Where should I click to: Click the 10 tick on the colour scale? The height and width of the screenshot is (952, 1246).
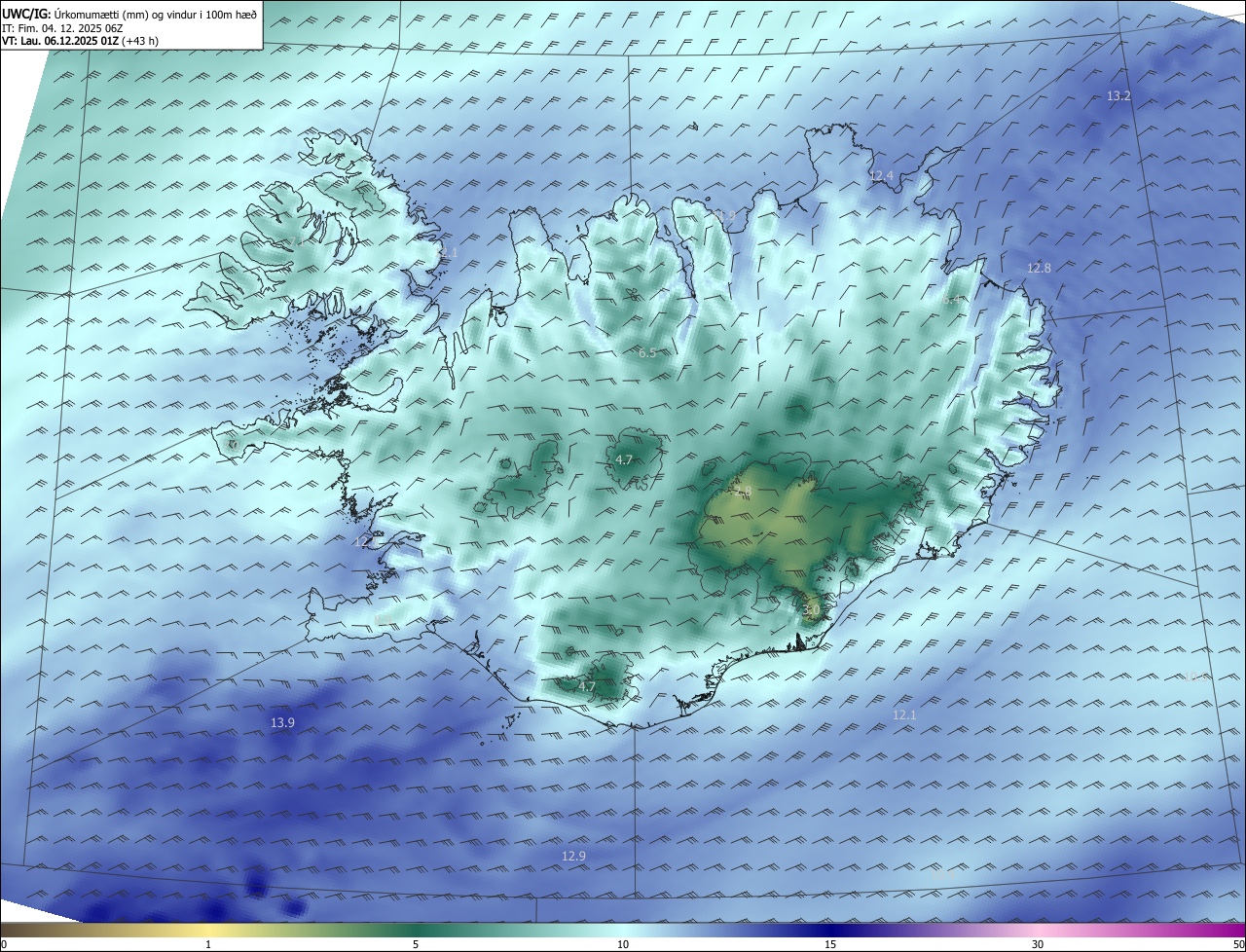[623, 944]
